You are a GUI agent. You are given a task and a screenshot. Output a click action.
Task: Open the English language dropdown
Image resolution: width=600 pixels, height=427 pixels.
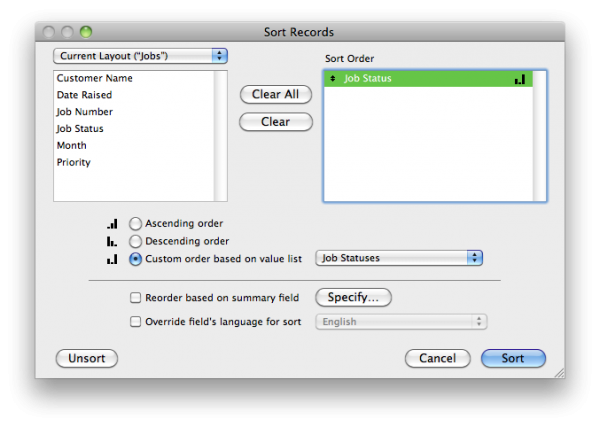401,321
